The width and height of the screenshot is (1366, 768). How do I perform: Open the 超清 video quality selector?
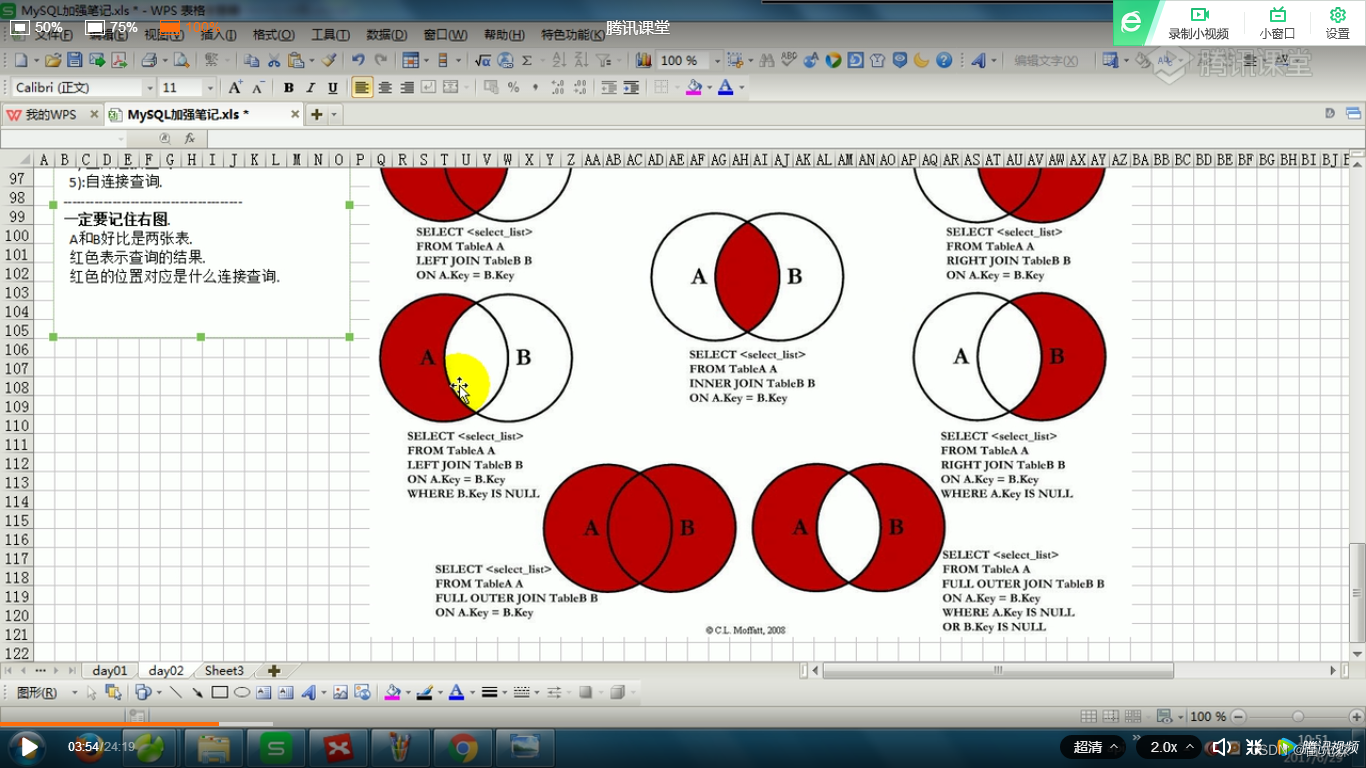point(1093,747)
